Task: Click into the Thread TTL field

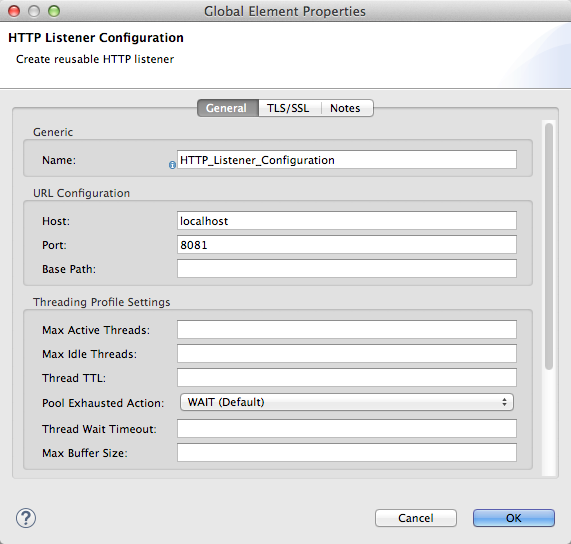Action: (347, 378)
